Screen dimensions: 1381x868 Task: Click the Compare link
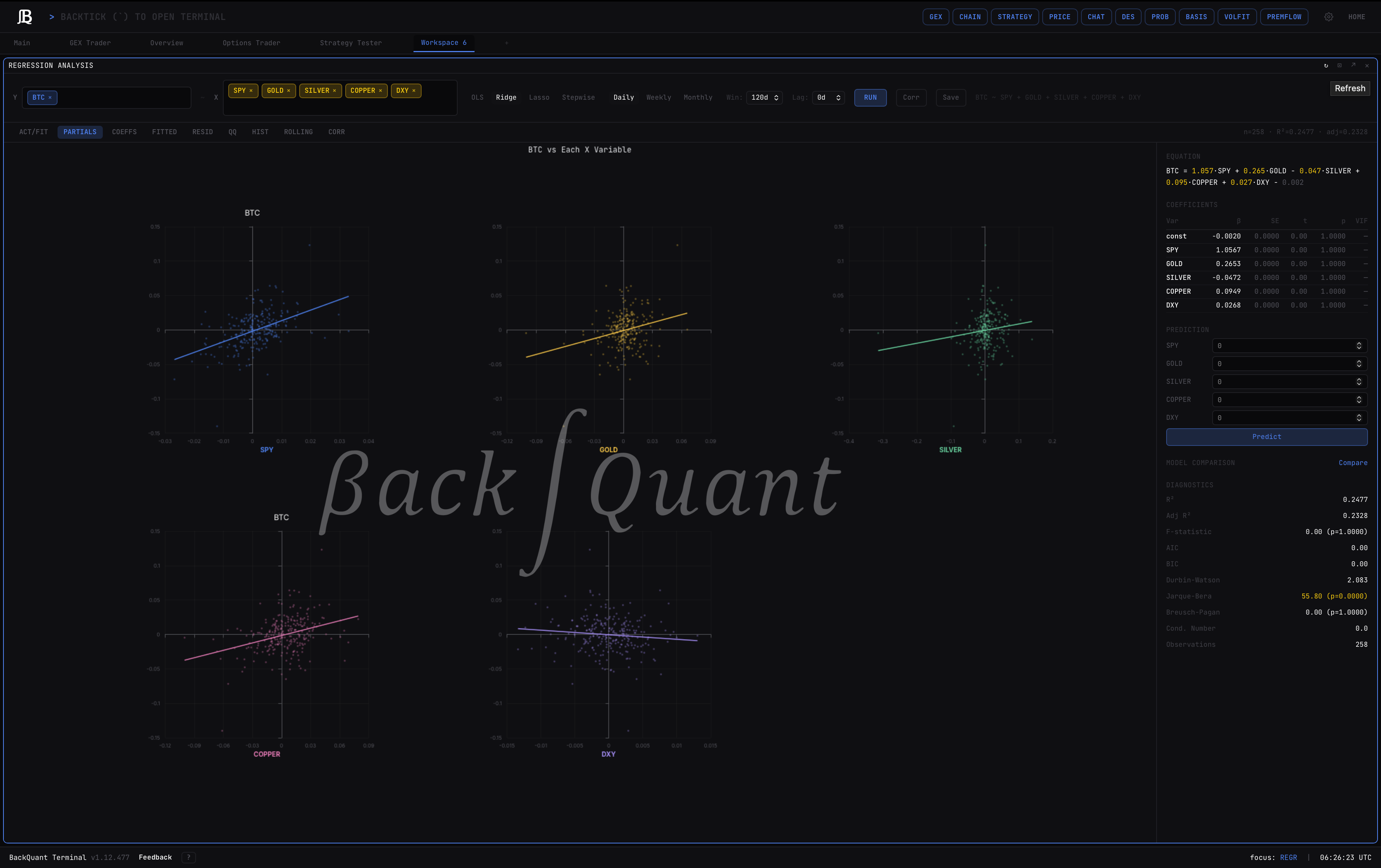click(1353, 463)
